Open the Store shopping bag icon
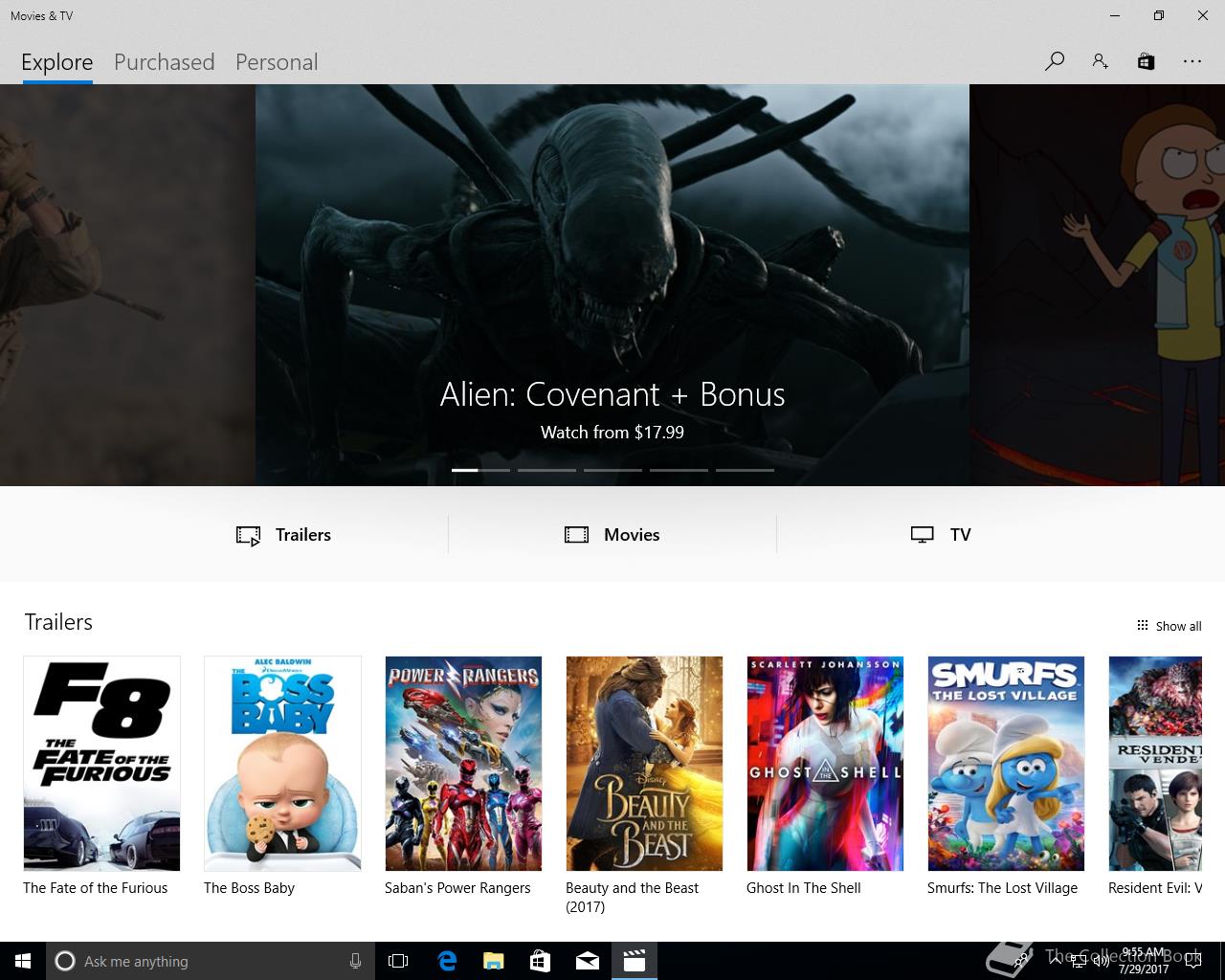 [x=1146, y=61]
